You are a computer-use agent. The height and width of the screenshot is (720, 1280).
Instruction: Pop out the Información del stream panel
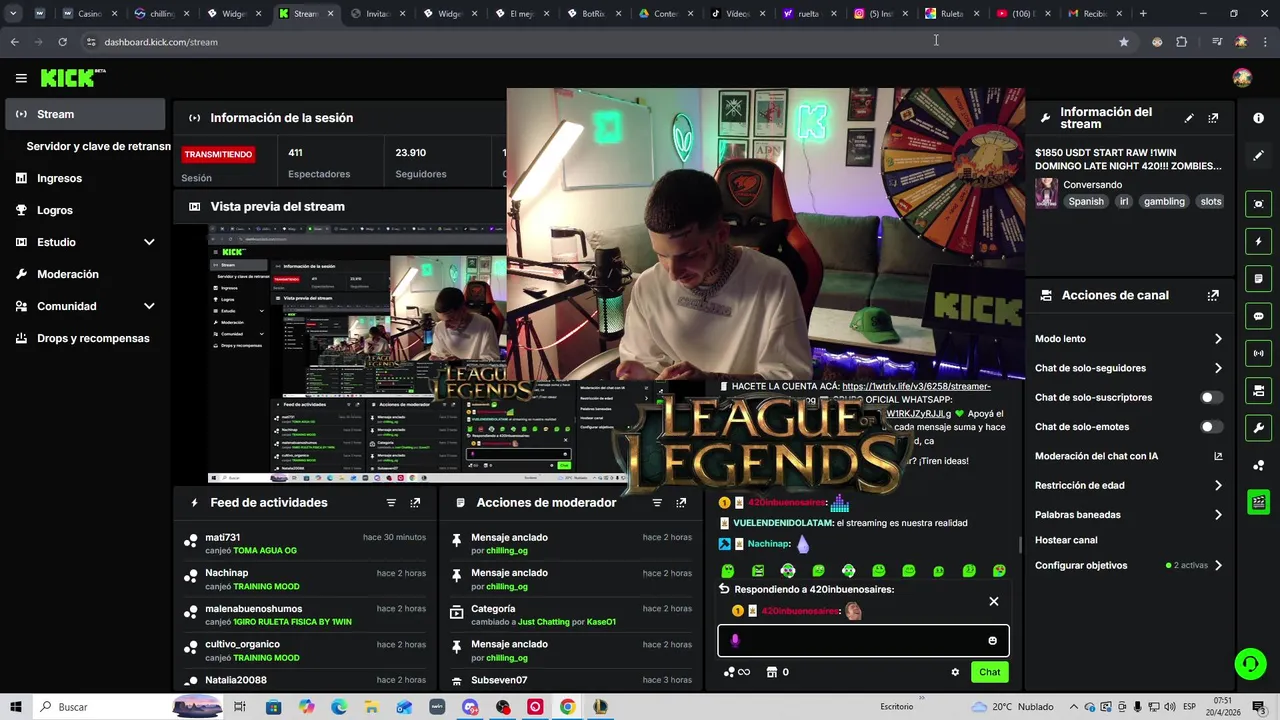pos(1213,118)
